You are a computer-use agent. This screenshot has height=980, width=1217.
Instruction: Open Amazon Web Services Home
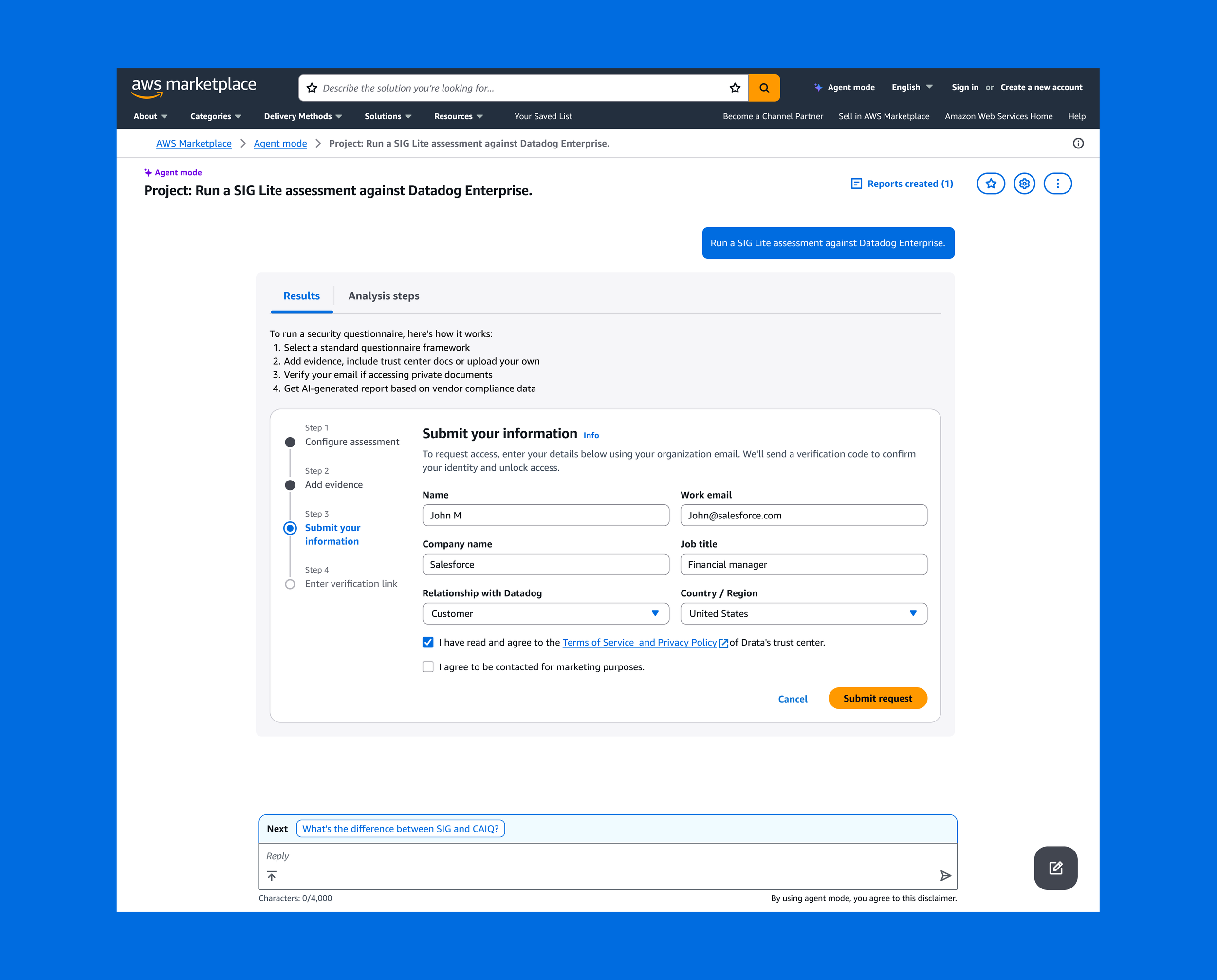pos(998,116)
